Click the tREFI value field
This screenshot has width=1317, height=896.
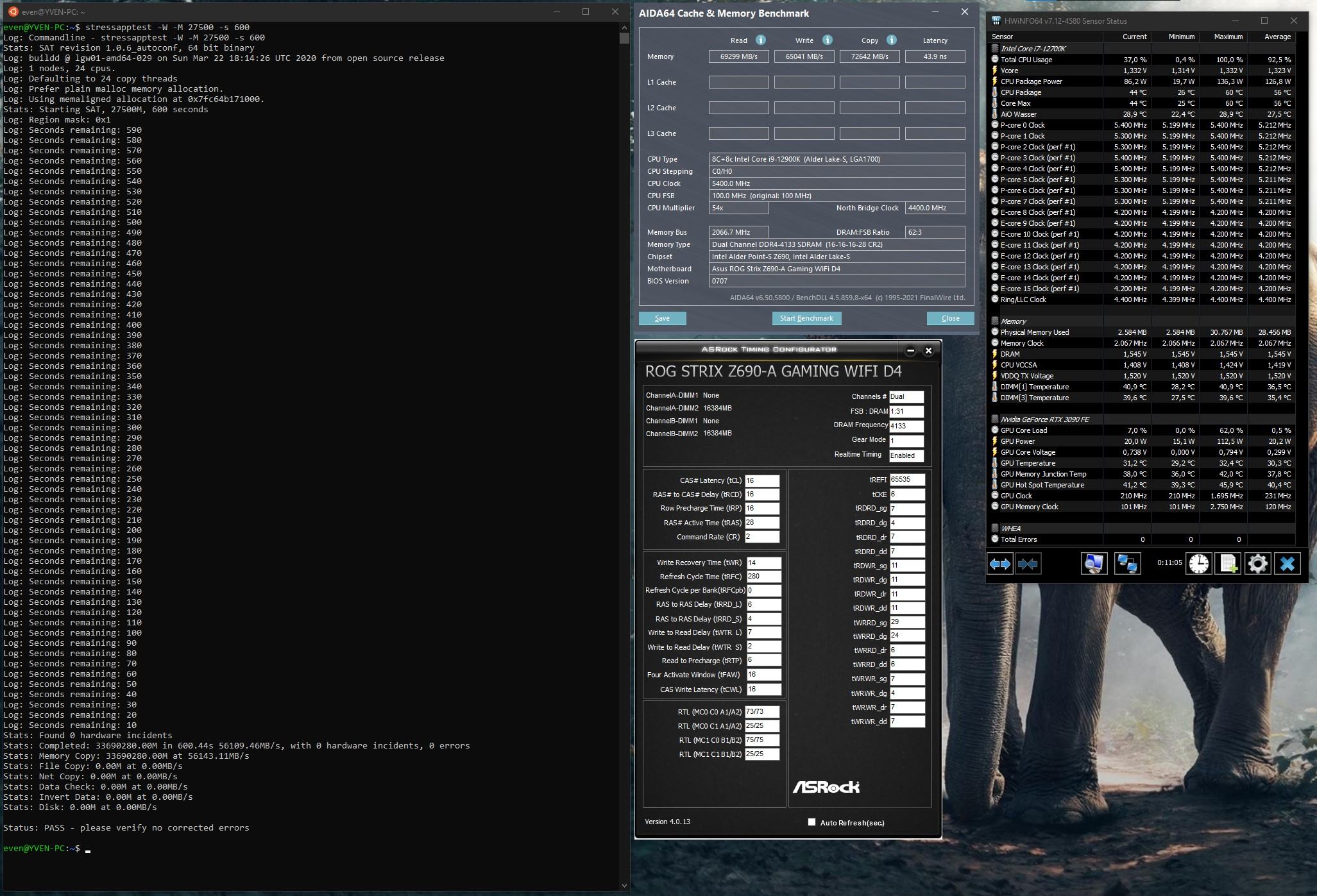906,480
